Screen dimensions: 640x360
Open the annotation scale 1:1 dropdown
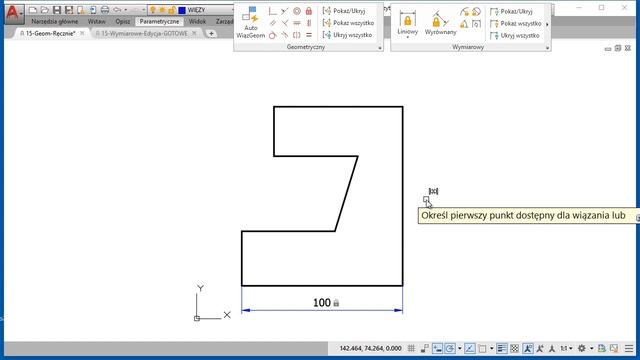tap(566, 348)
